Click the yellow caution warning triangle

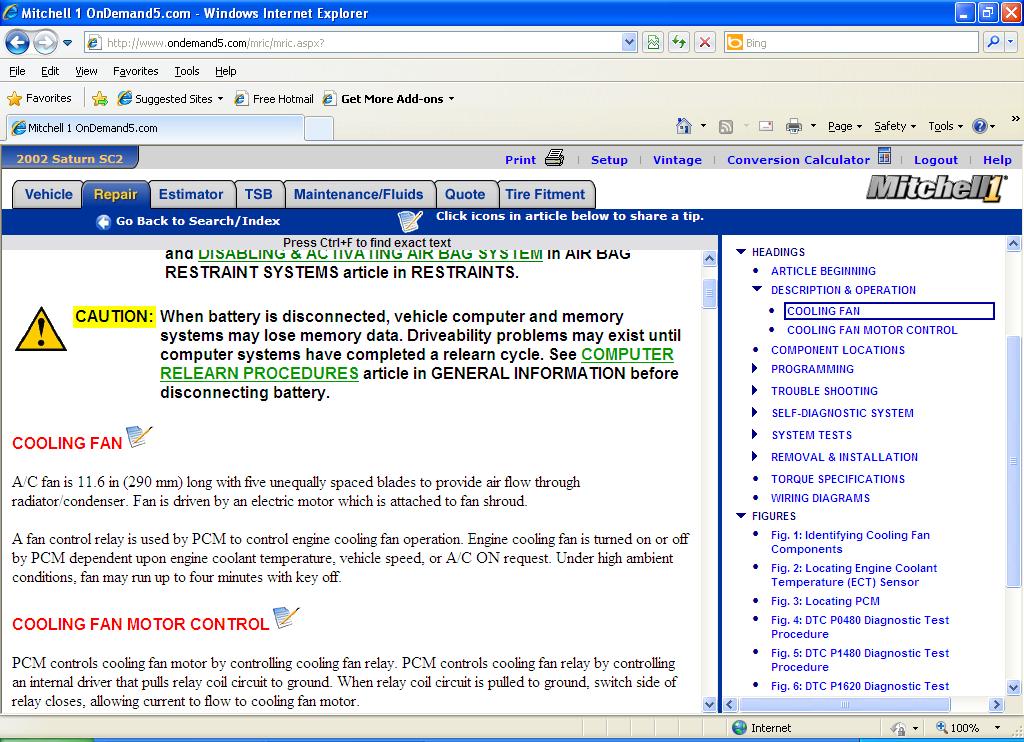coord(40,330)
